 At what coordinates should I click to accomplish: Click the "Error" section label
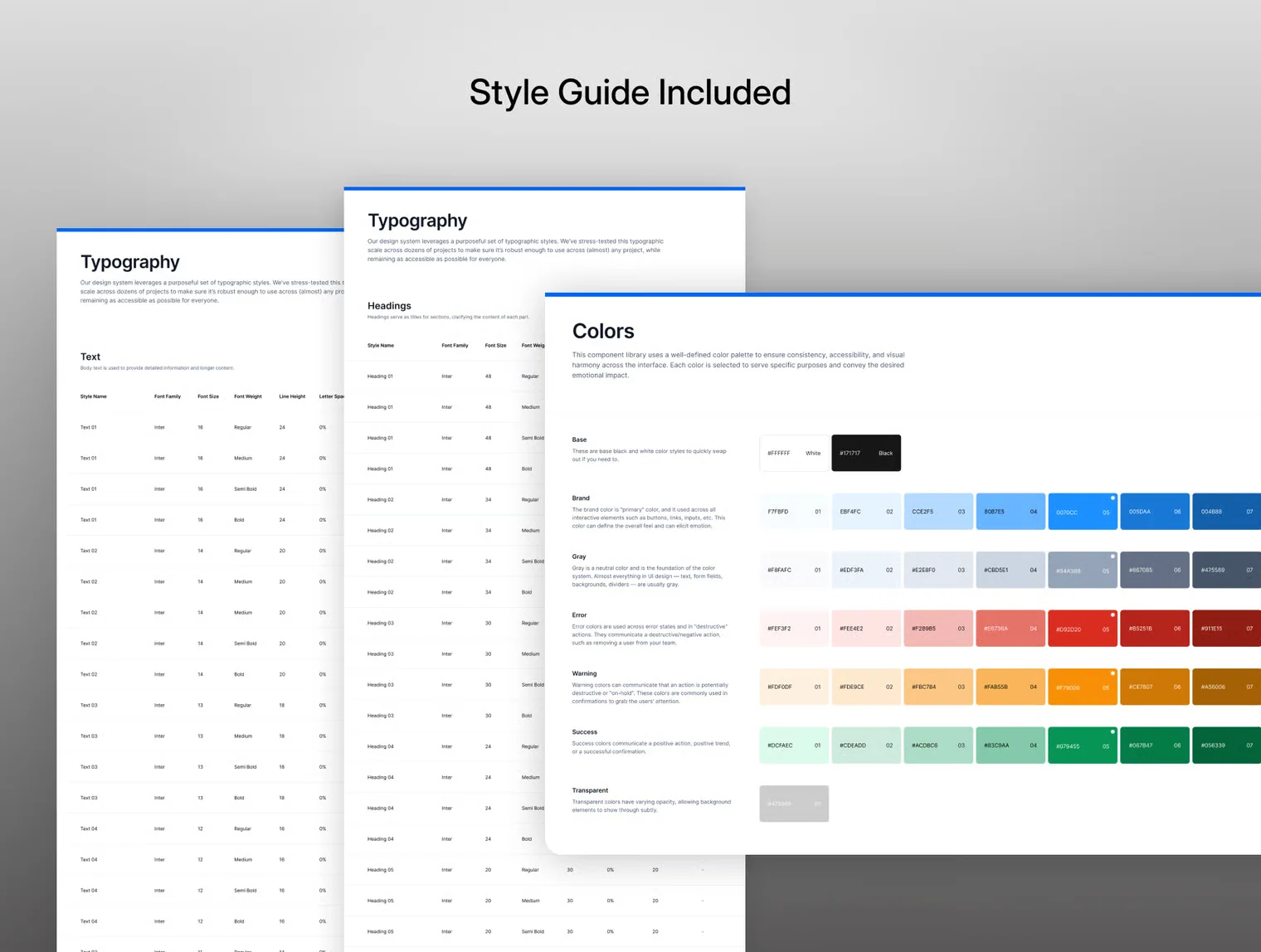tap(579, 615)
